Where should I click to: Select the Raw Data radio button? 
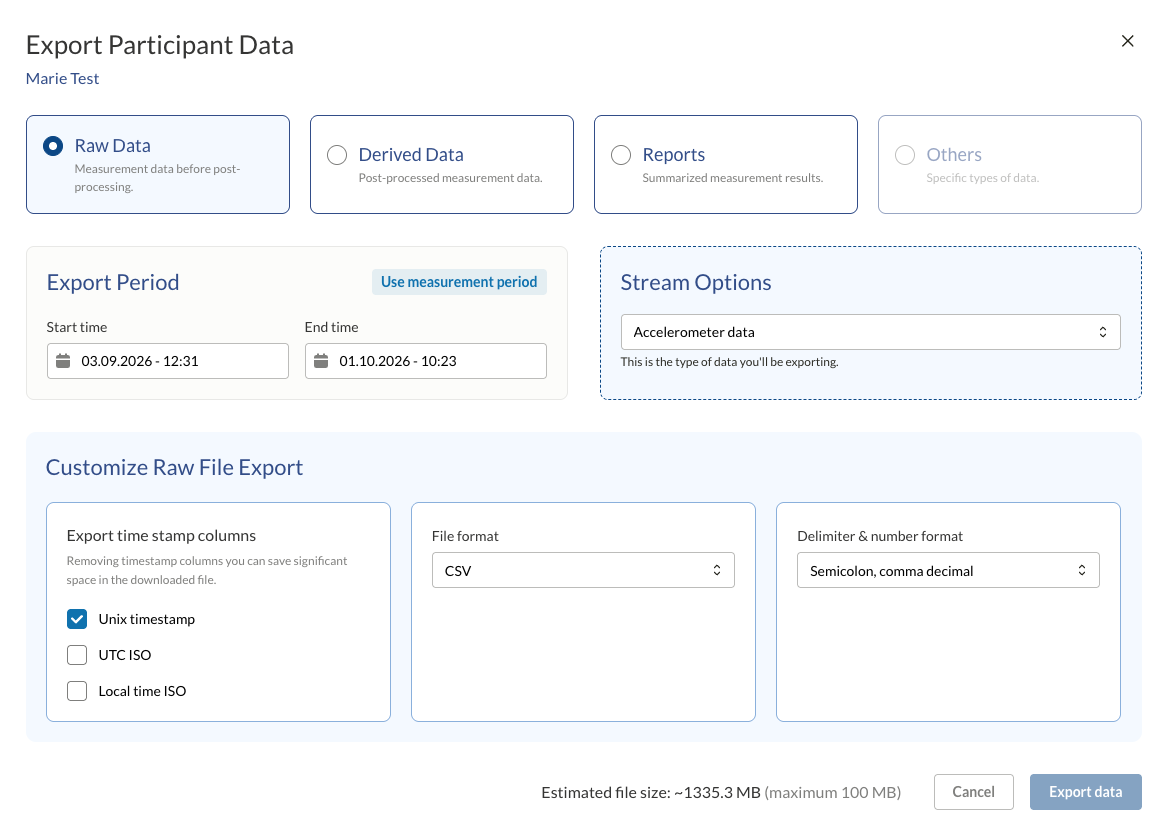(53, 146)
